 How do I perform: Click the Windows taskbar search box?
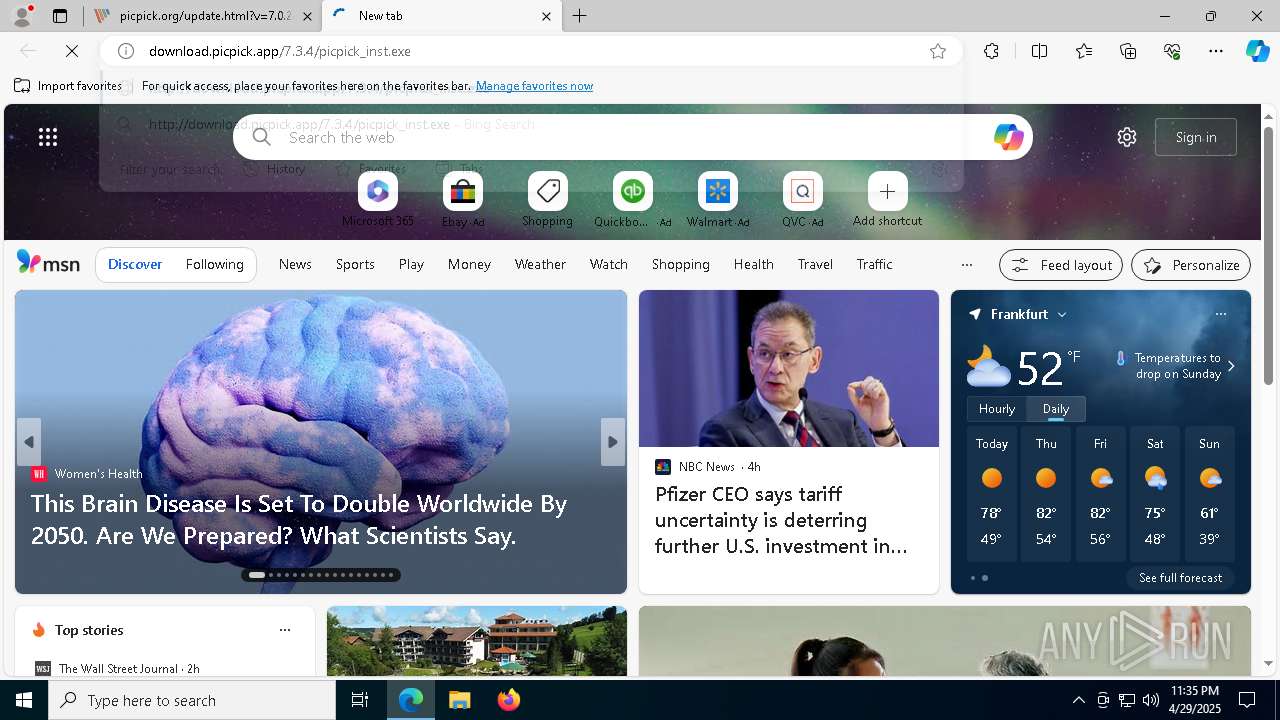[x=192, y=700]
